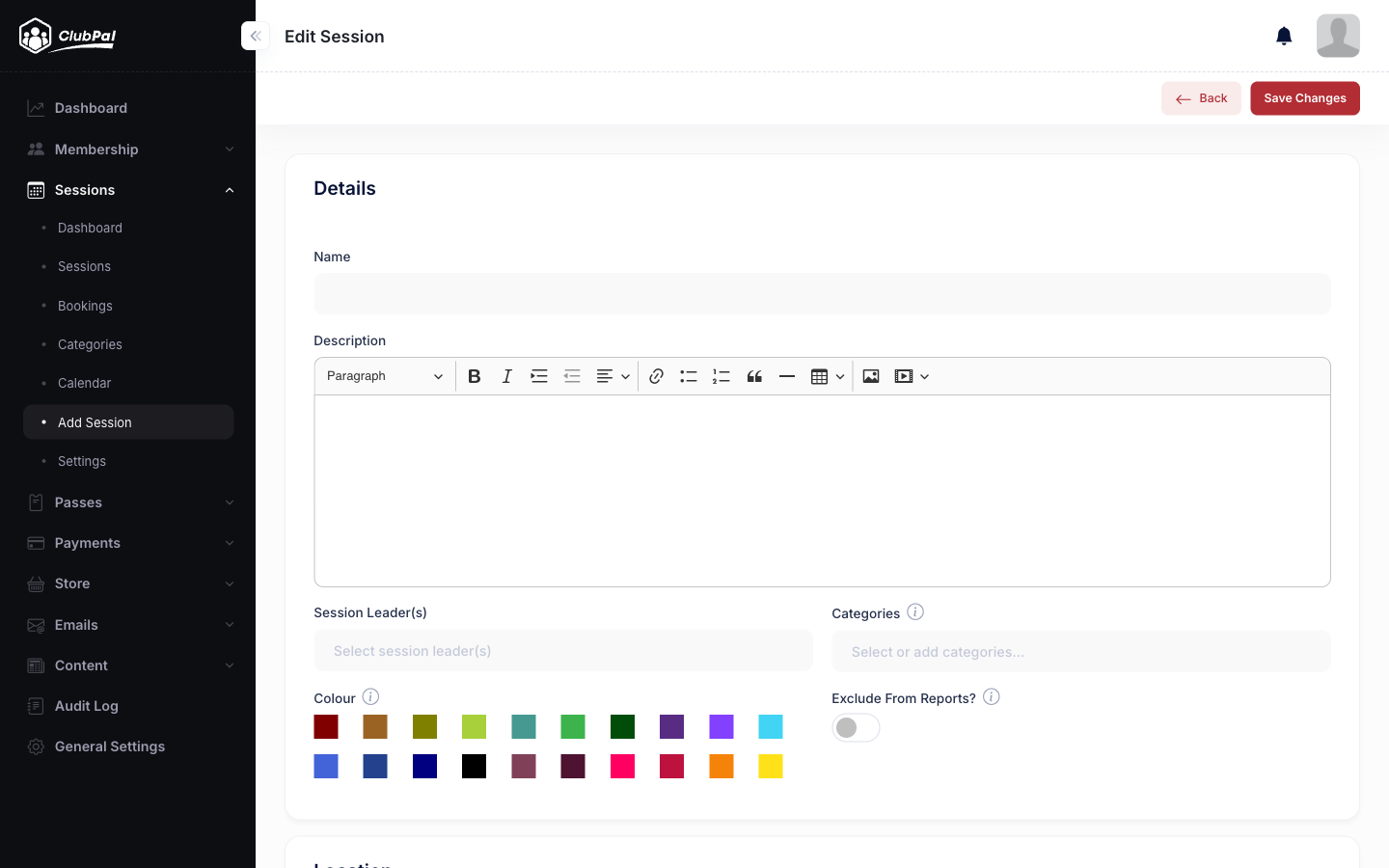Open the Paragraph style dropdown

(384, 376)
